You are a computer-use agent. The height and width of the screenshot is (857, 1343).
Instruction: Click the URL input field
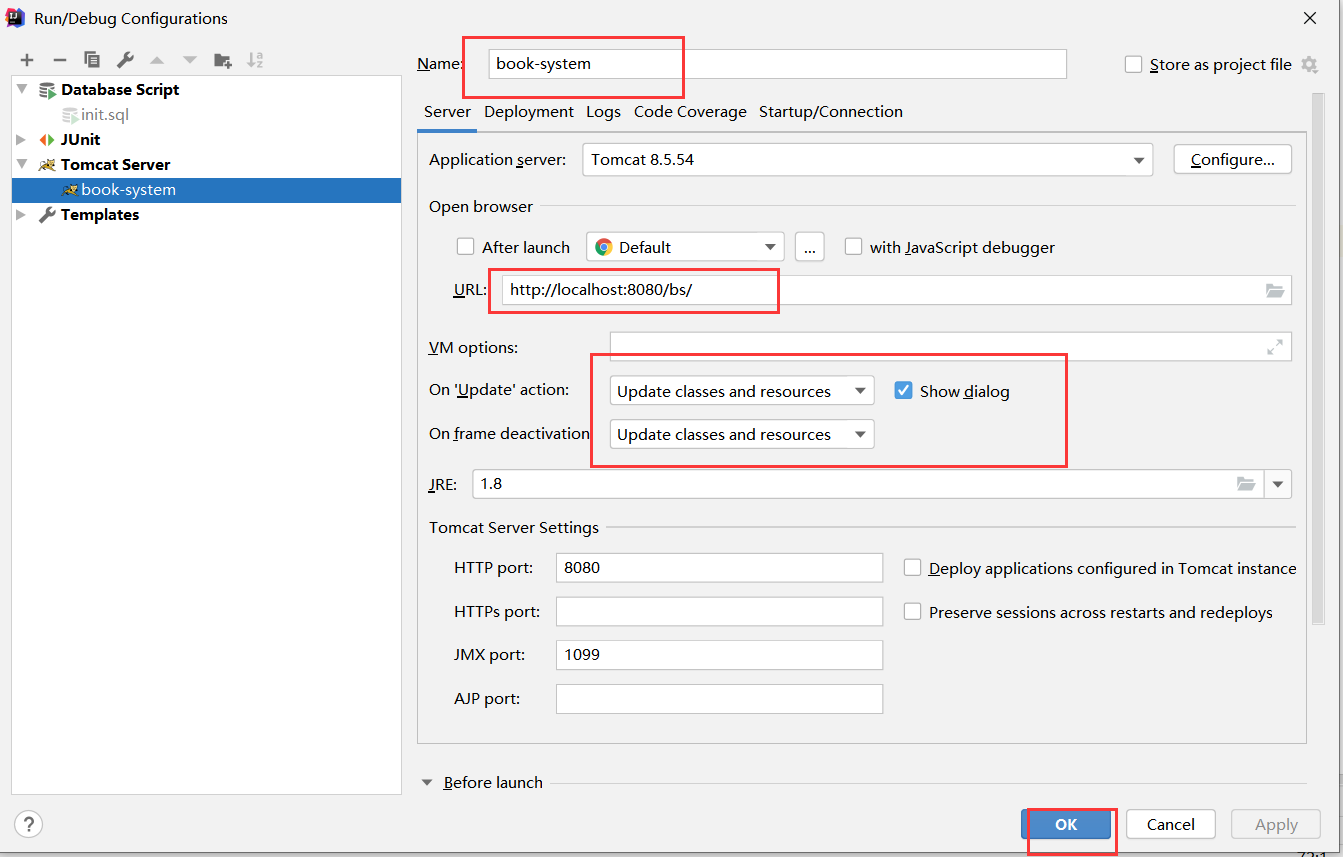point(897,290)
